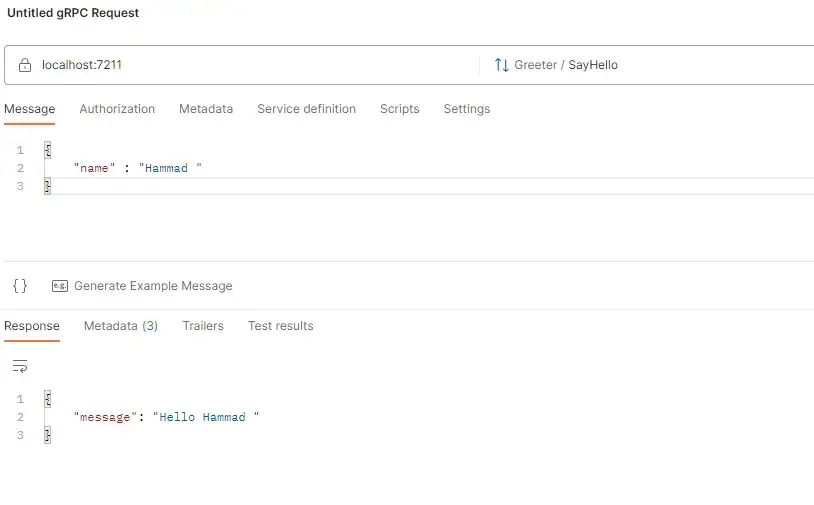The height and width of the screenshot is (505, 814).
Task: Toggle the word wrap icon in the response
Action: click(x=20, y=366)
